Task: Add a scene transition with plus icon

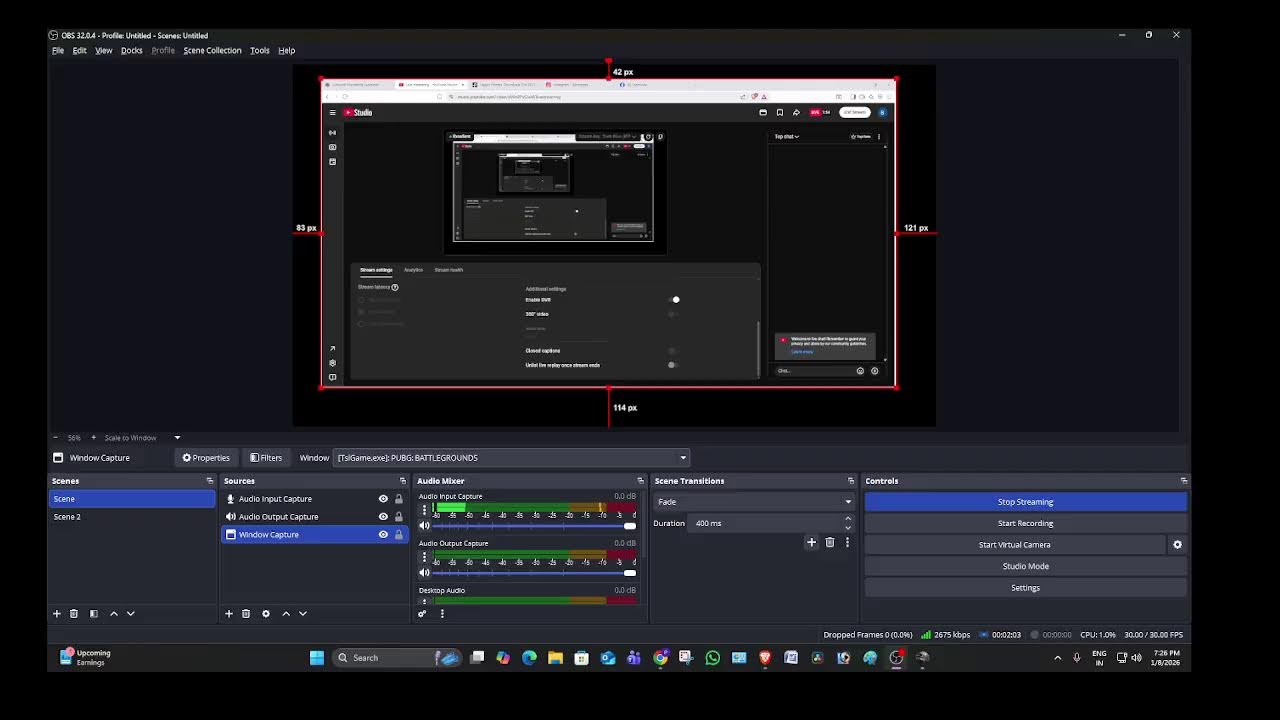Action: 812,542
